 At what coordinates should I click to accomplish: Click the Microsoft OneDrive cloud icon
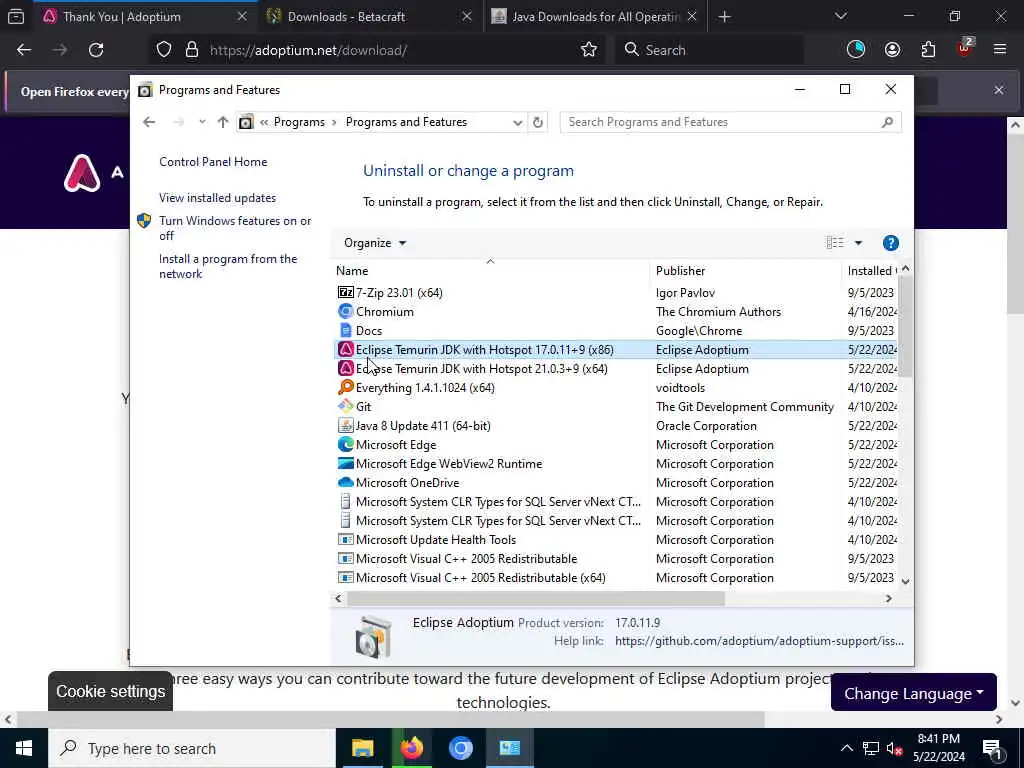[x=345, y=482]
